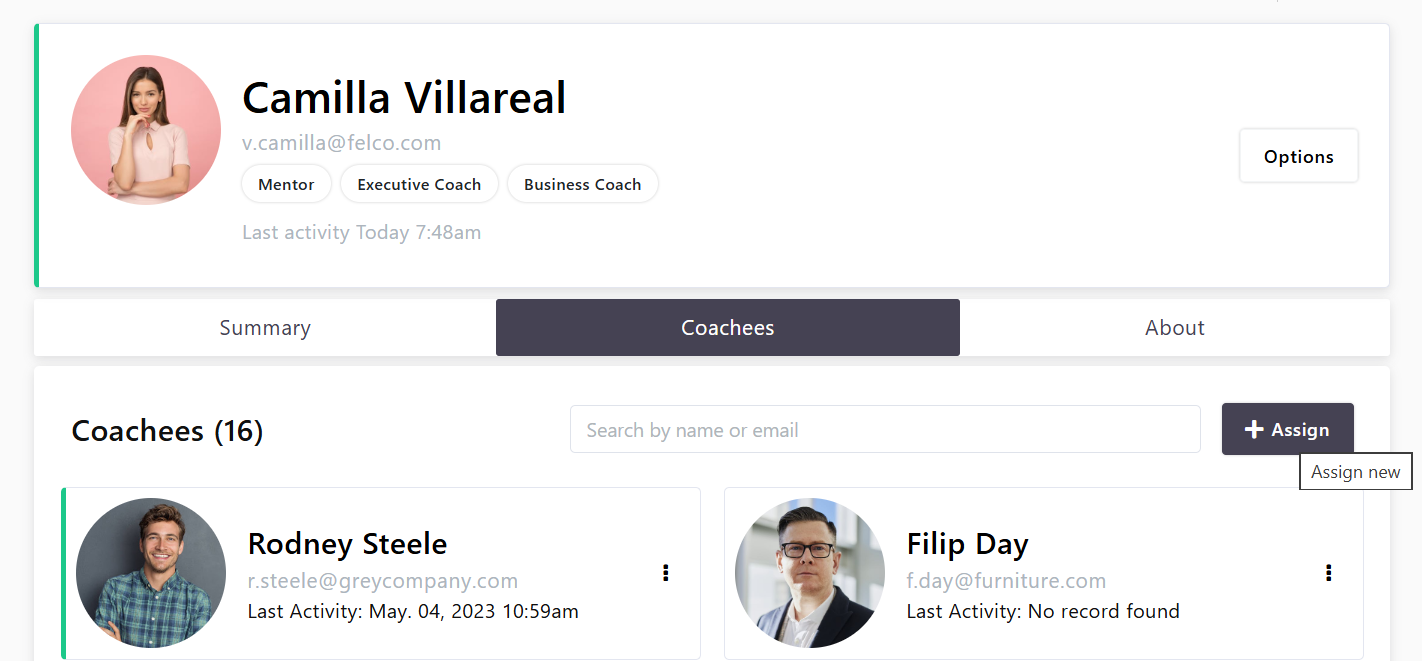Image resolution: width=1422 pixels, height=661 pixels.
Task: Click the r.steele@greycompany.com email
Action: click(x=383, y=581)
